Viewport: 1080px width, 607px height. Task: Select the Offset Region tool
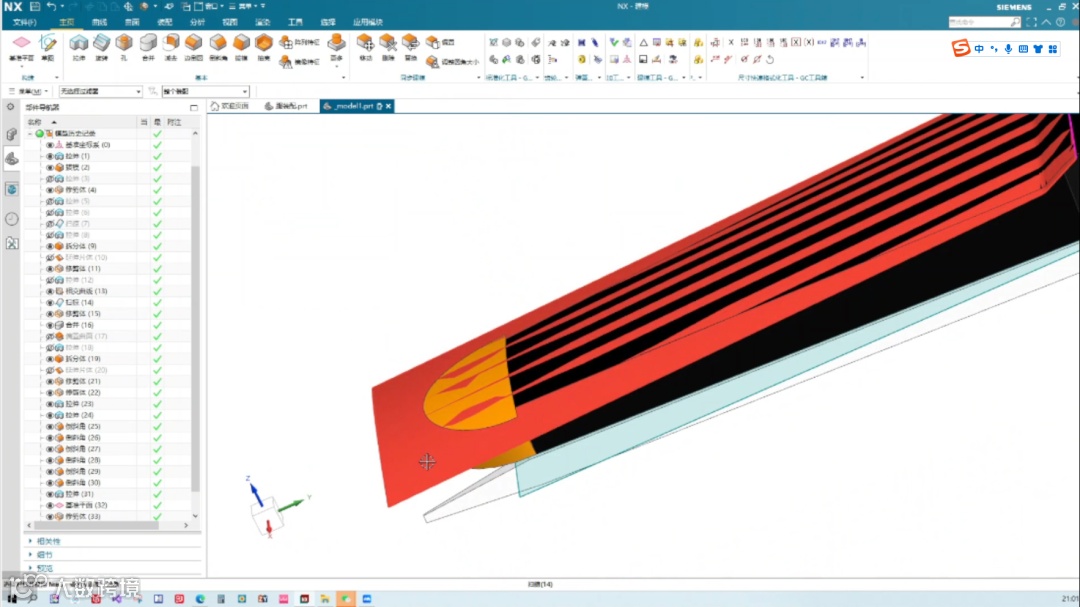point(441,43)
